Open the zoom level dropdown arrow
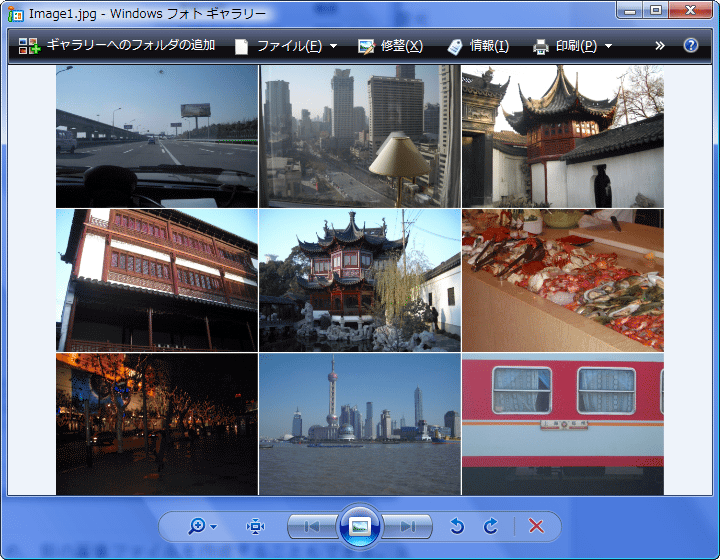This screenshot has width=720, height=560. tap(213, 527)
